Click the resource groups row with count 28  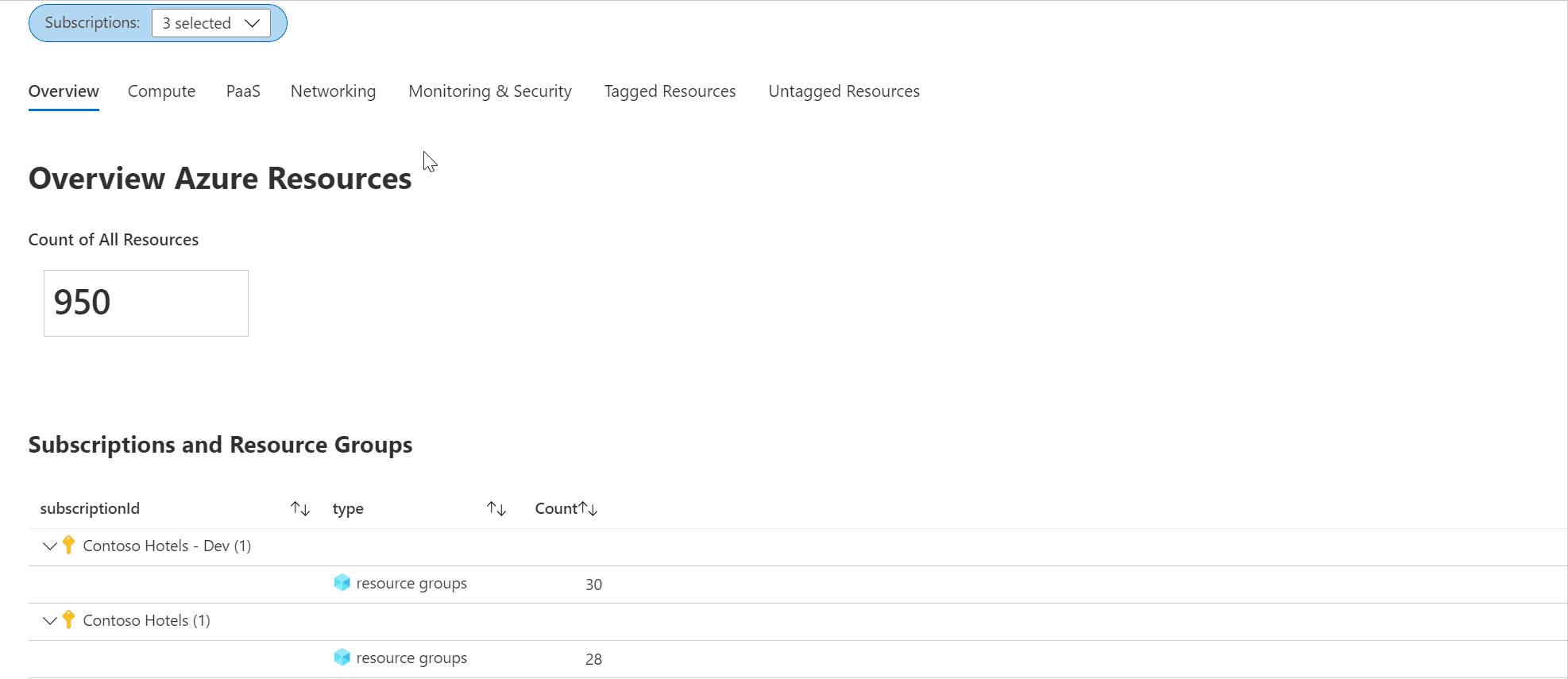(411, 658)
